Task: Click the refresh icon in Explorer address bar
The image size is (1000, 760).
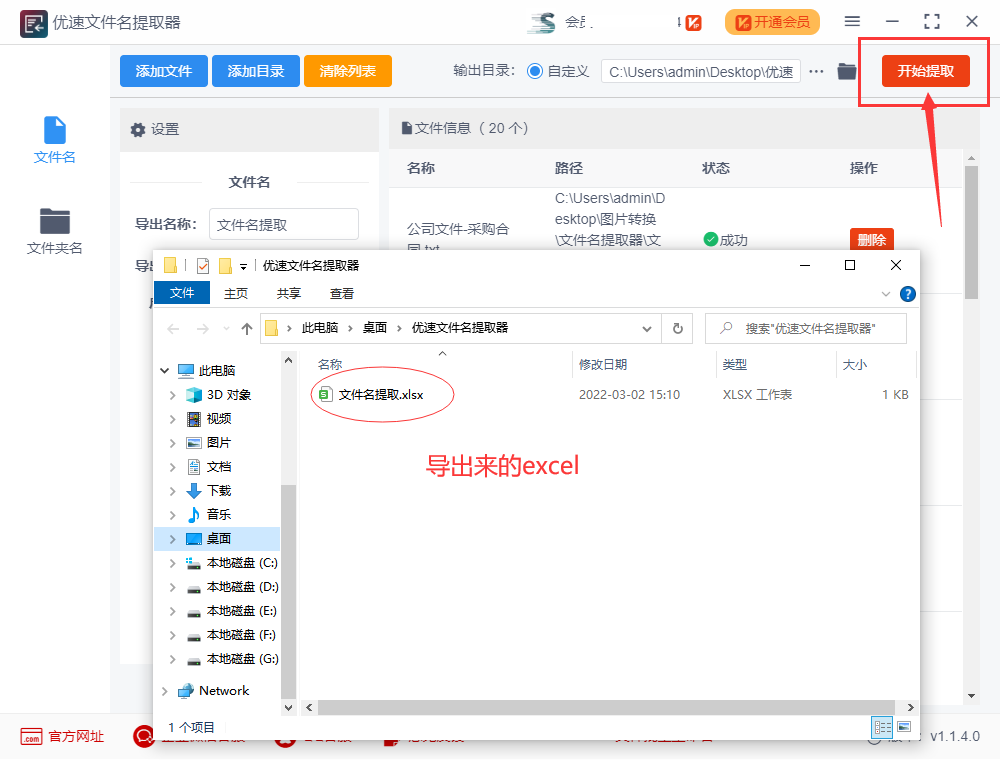Action: pyautogui.click(x=677, y=328)
